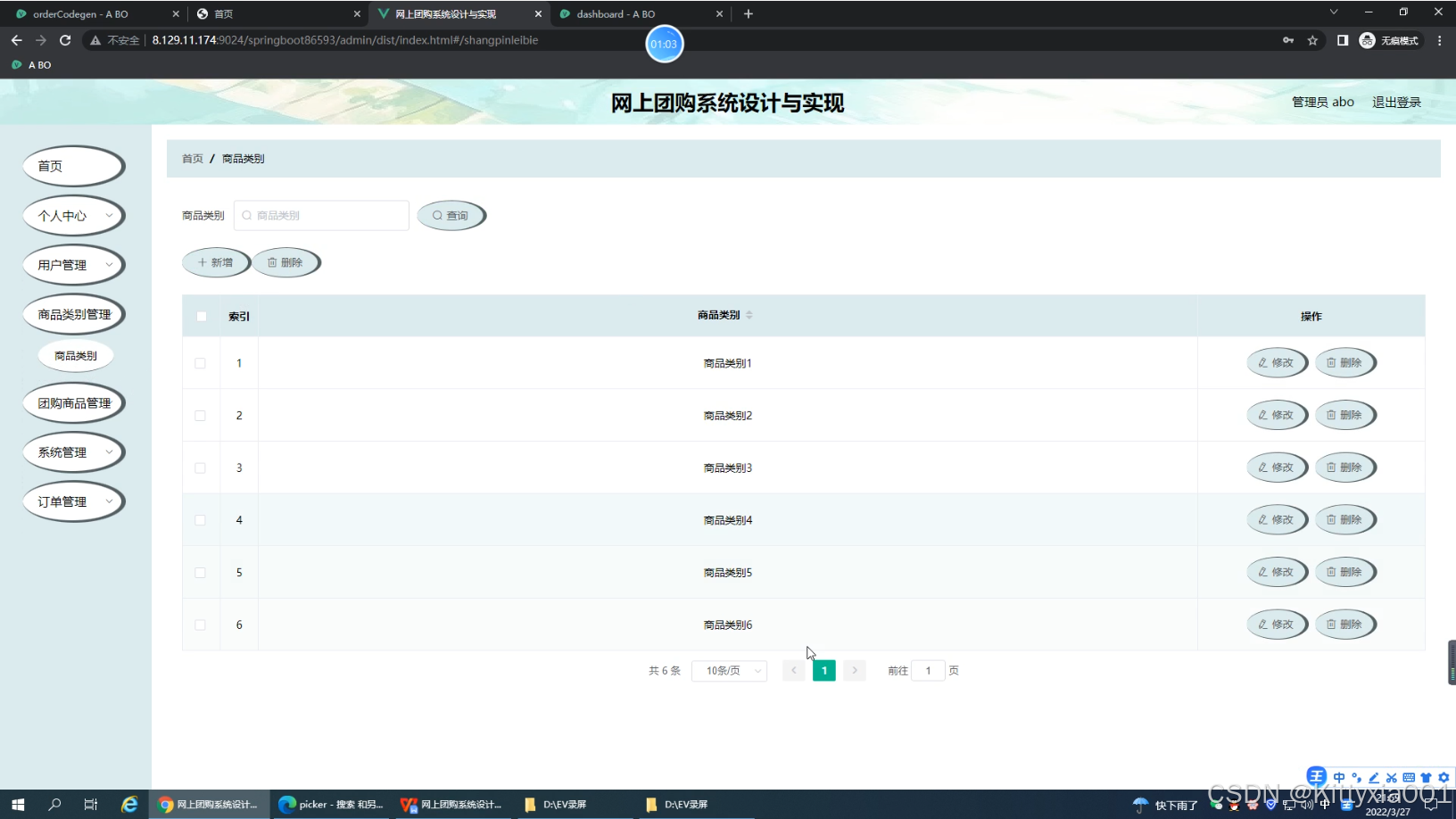Launch Internet Explorer from the taskbar

click(129, 804)
